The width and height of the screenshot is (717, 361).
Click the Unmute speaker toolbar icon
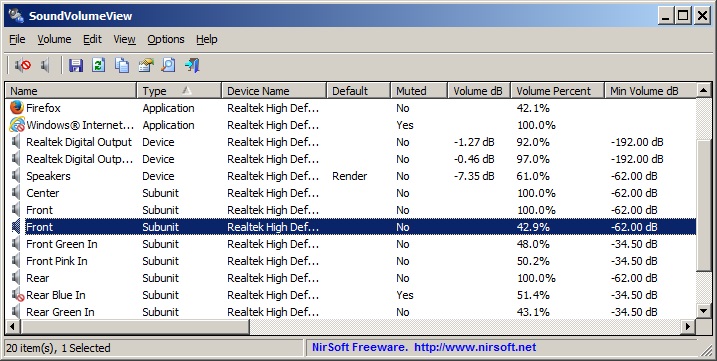coord(45,65)
